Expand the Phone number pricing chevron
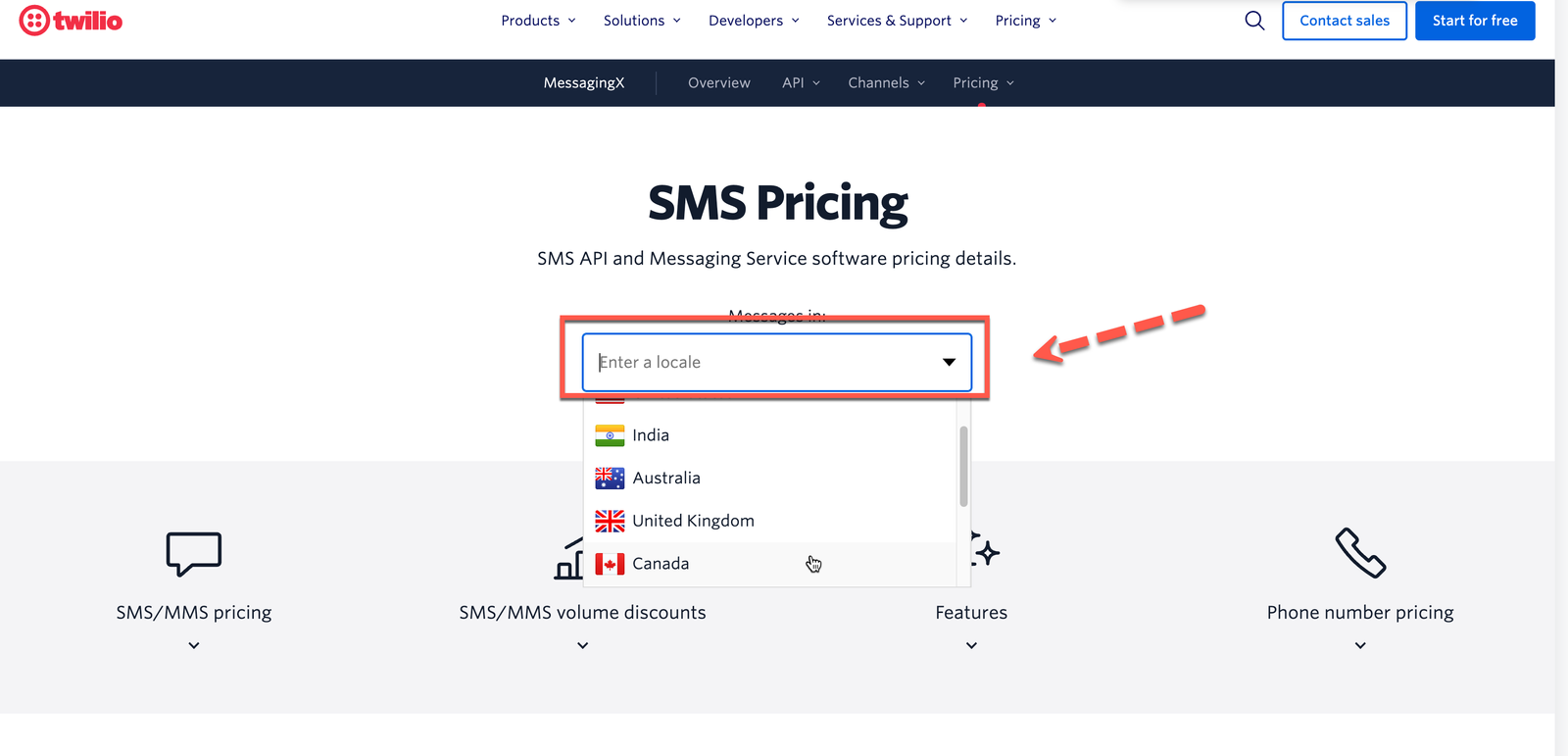The height and width of the screenshot is (756, 1568). pyautogui.click(x=1360, y=645)
